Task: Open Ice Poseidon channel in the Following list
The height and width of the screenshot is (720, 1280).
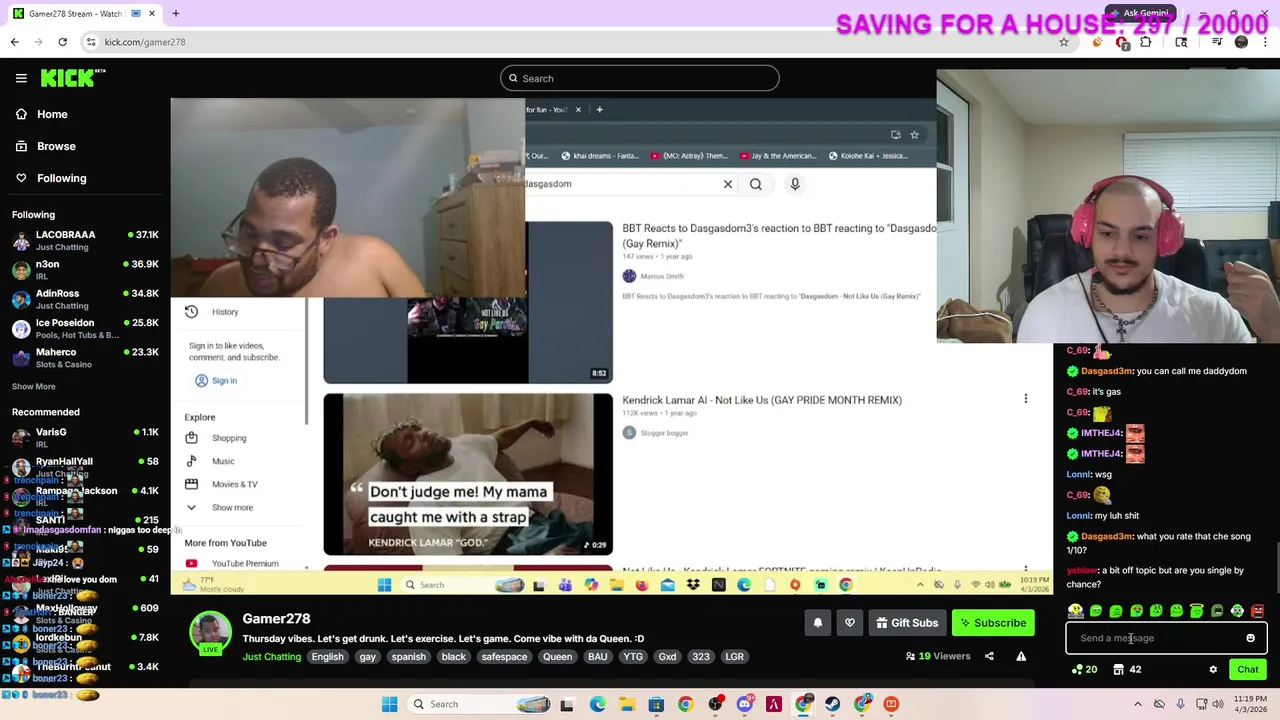Action: pyautogui.click(x=85, y=328)
